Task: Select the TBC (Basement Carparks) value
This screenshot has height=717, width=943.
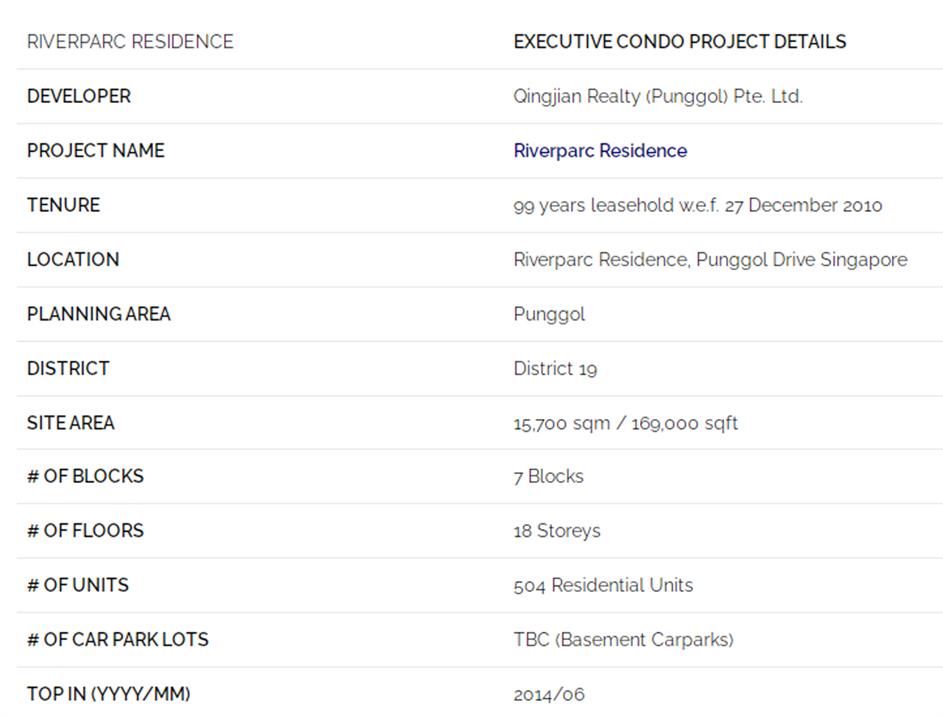Action: point(623,639)
